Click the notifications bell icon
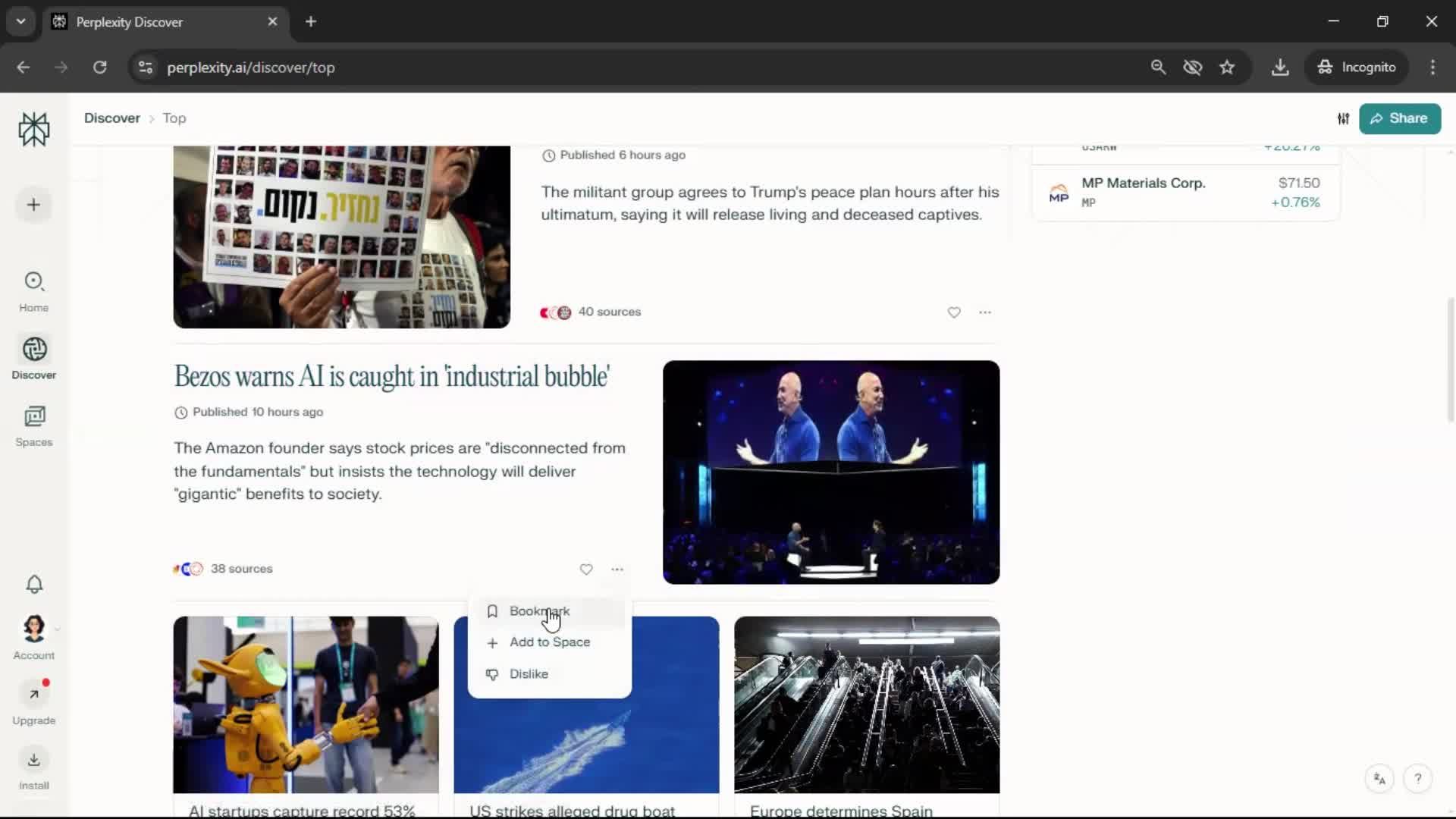This screenshot has width=1456, height=819. tap(34, 584)
